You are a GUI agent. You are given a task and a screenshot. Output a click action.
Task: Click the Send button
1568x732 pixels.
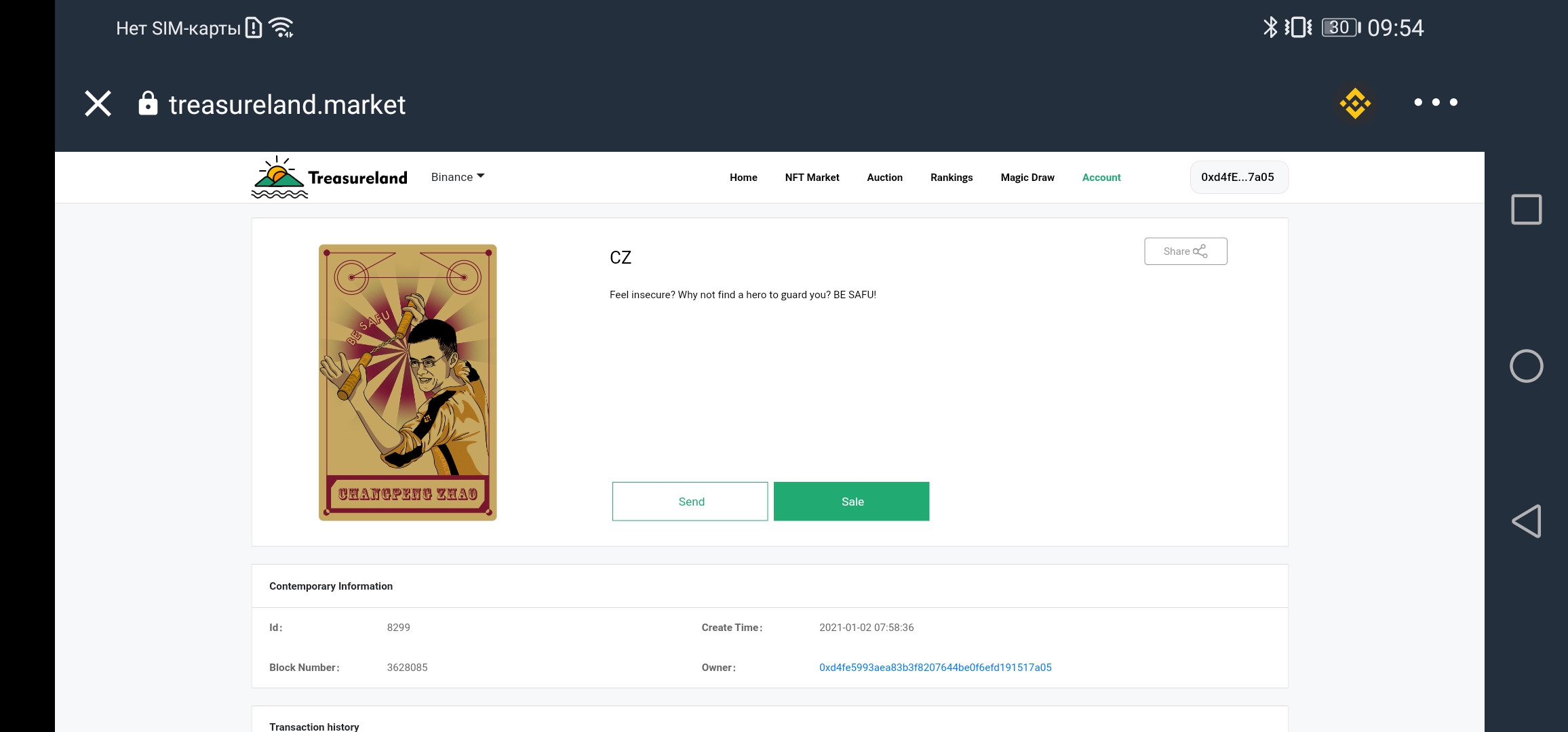click(x=690, y=502)
